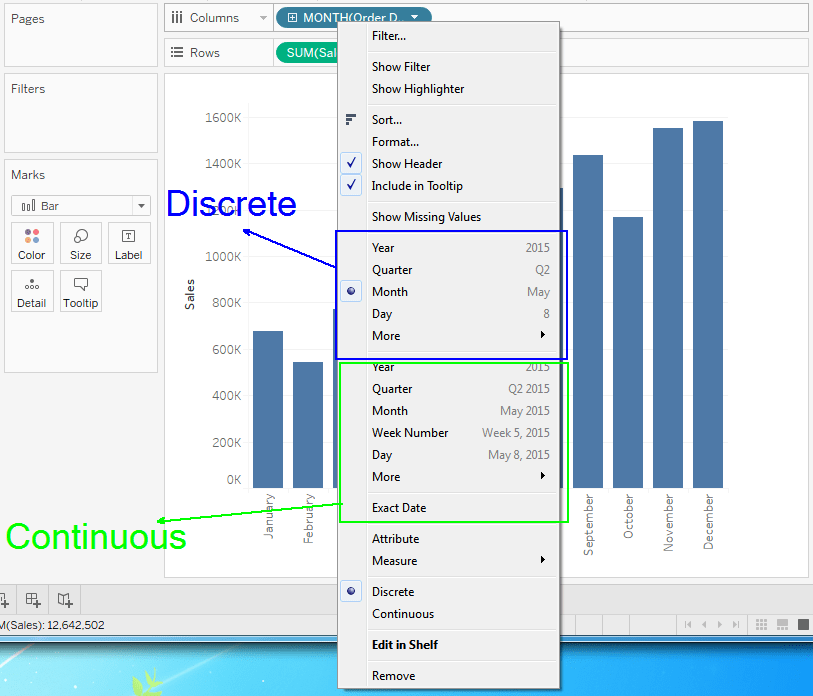Open the Tooltip marks card

[x=80, y=291]
